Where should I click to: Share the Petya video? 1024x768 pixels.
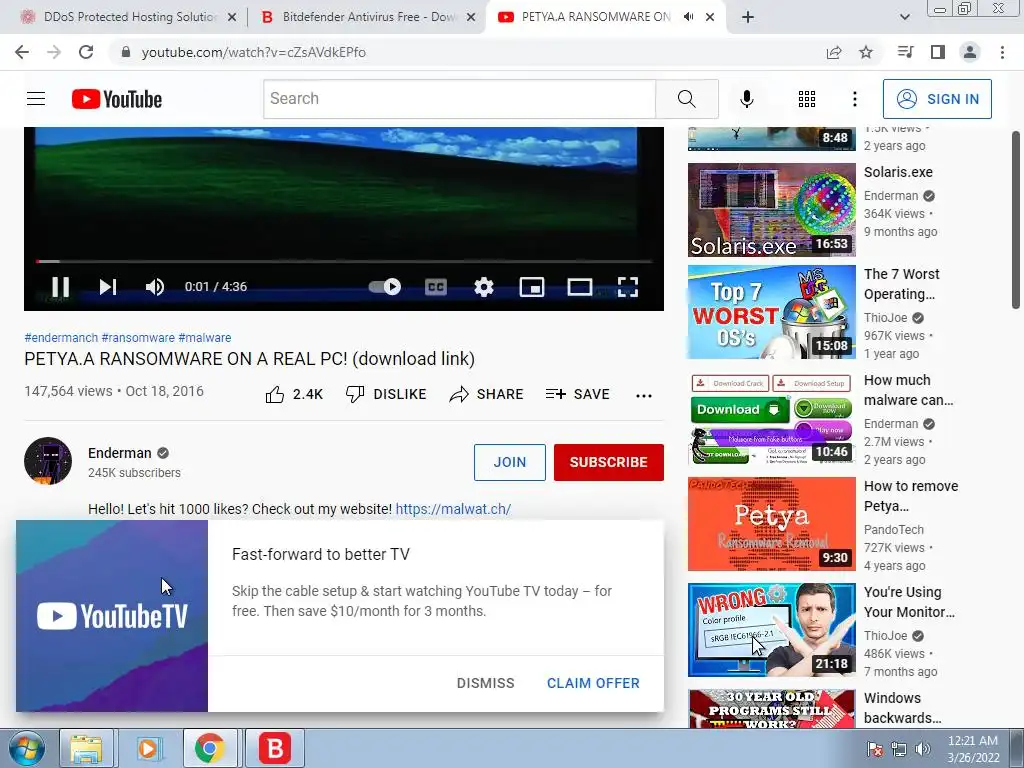click(487, 394)
